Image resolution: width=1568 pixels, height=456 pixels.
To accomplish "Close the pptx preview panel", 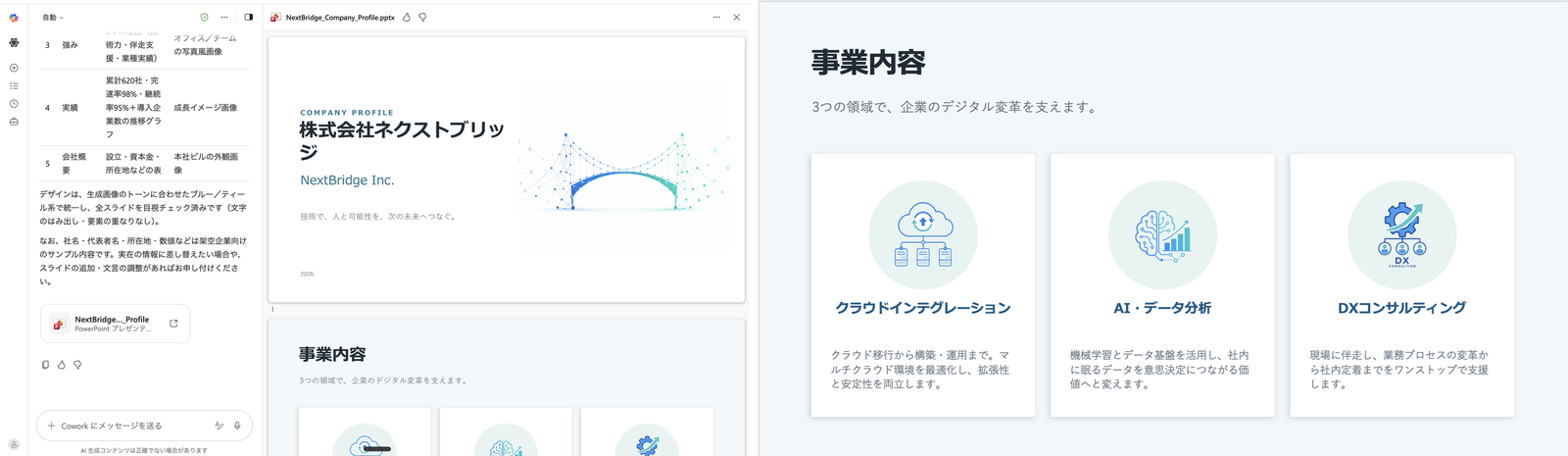I will 737,18.
